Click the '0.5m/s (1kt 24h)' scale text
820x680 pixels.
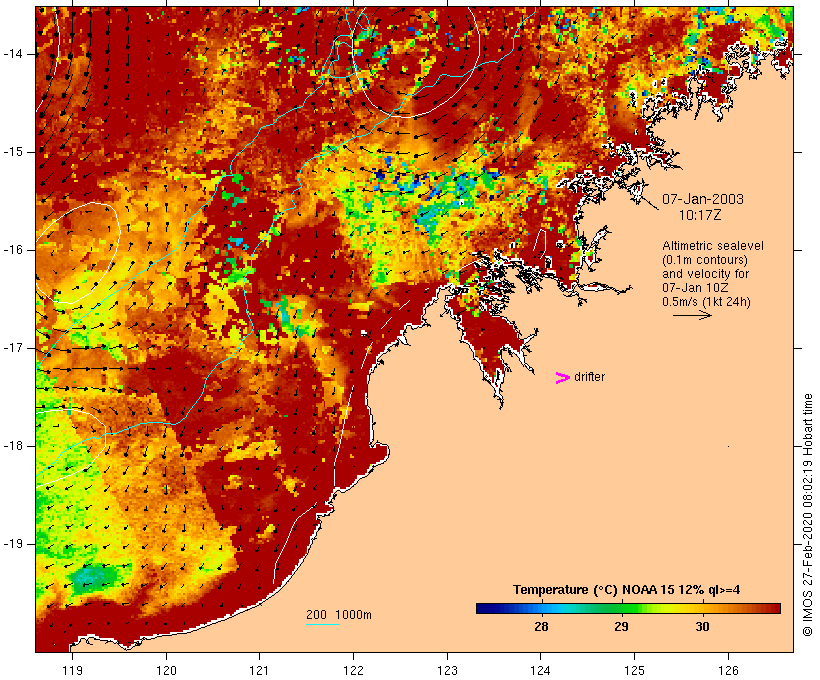[x=706, y=302]
